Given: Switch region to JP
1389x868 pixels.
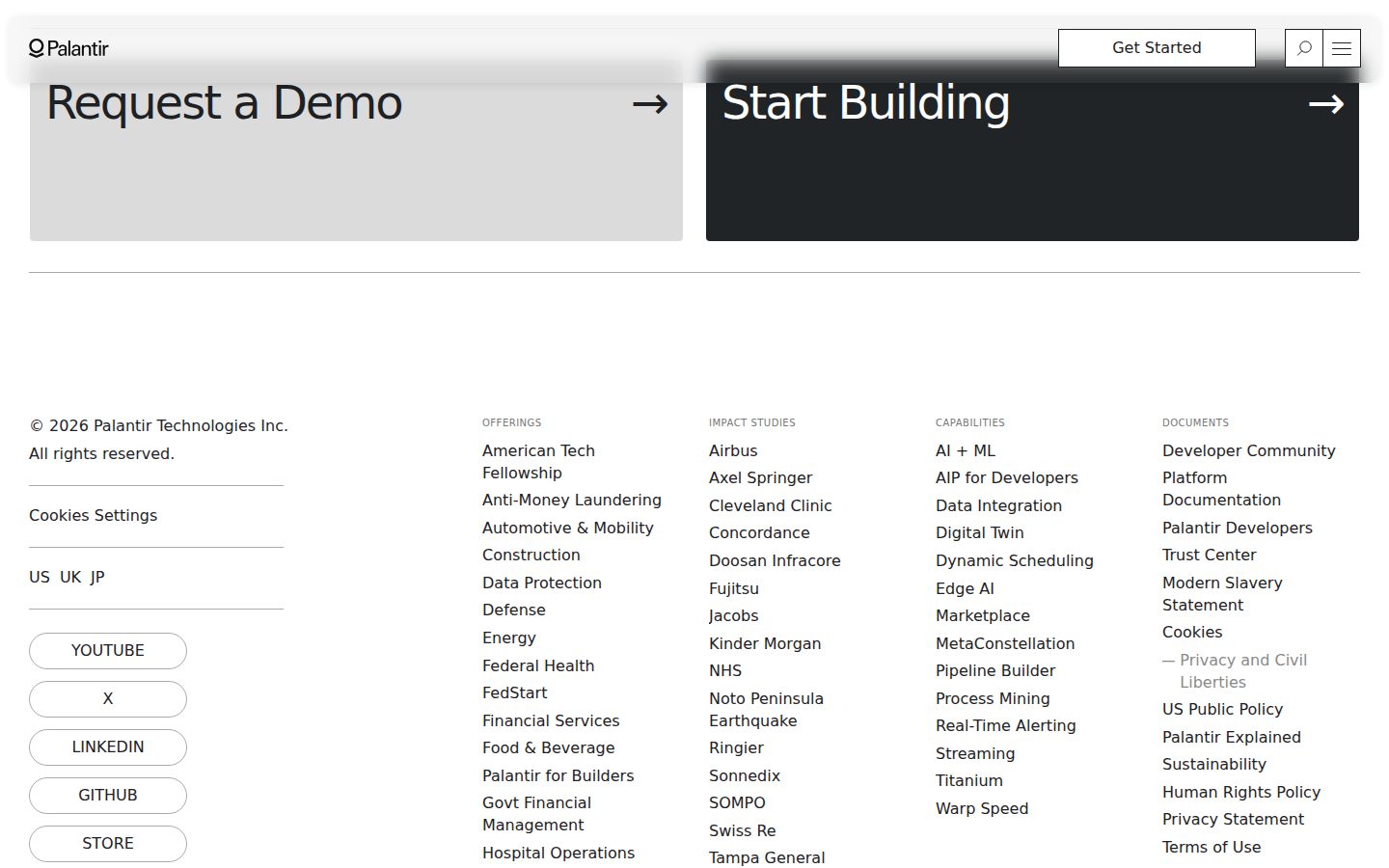Looking at the screenshot, I should pyautogui.click(x=97, y=578).
